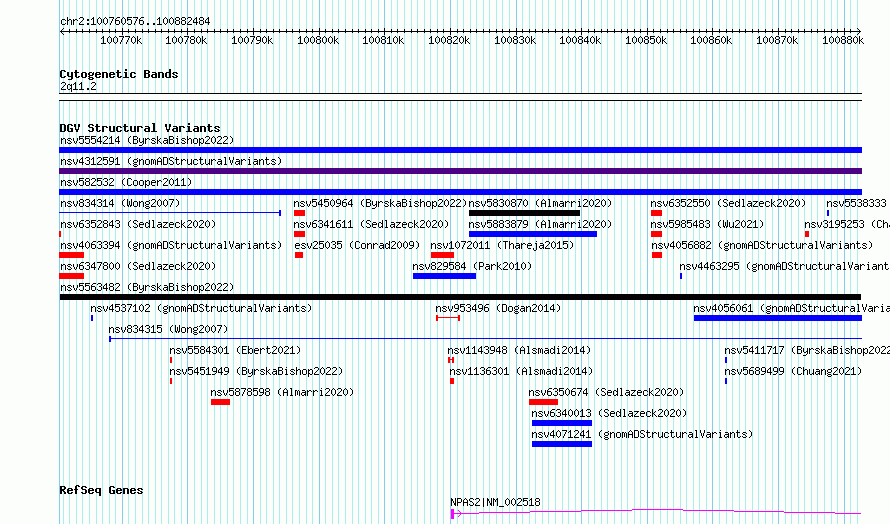Open the nsv834315 (Wong2007) variant label
The height and width of the screenshot is (524, 890).
point(168,329)
